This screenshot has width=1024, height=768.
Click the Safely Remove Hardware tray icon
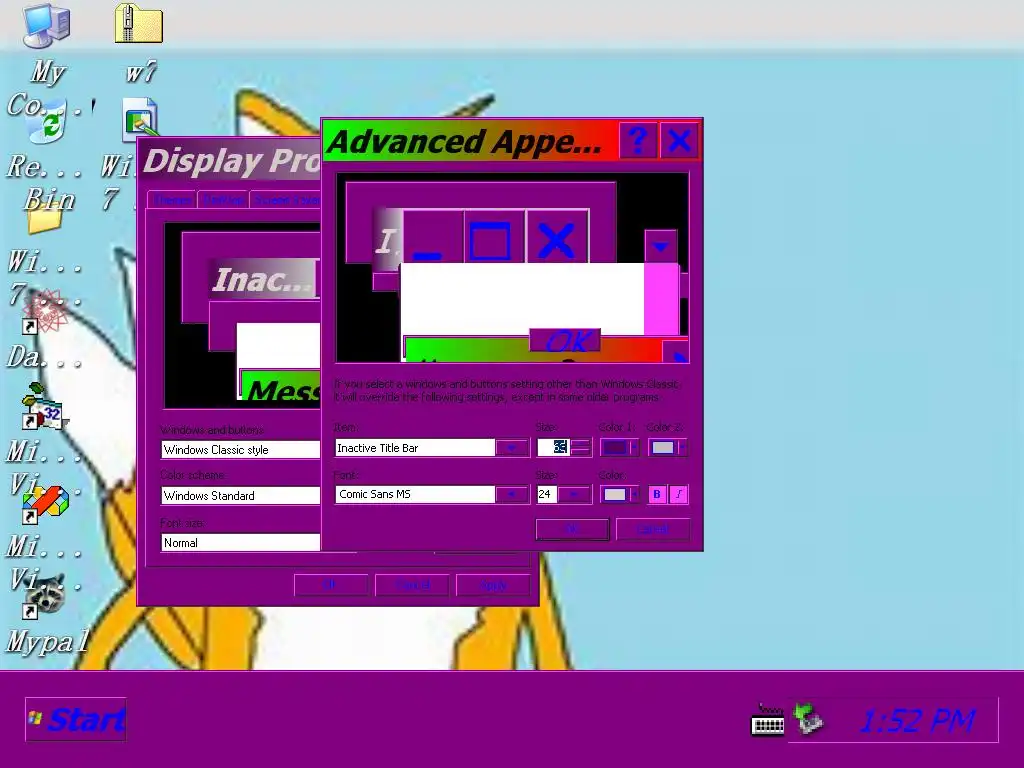pos(808,718)
